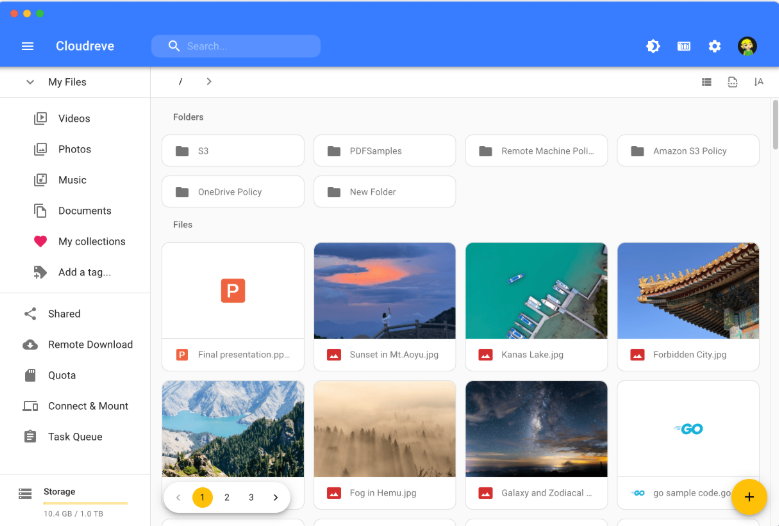Select the Kanas Lake.jpg thumbnail
Viewport: 779px width, 526px height.
[536, 290]
